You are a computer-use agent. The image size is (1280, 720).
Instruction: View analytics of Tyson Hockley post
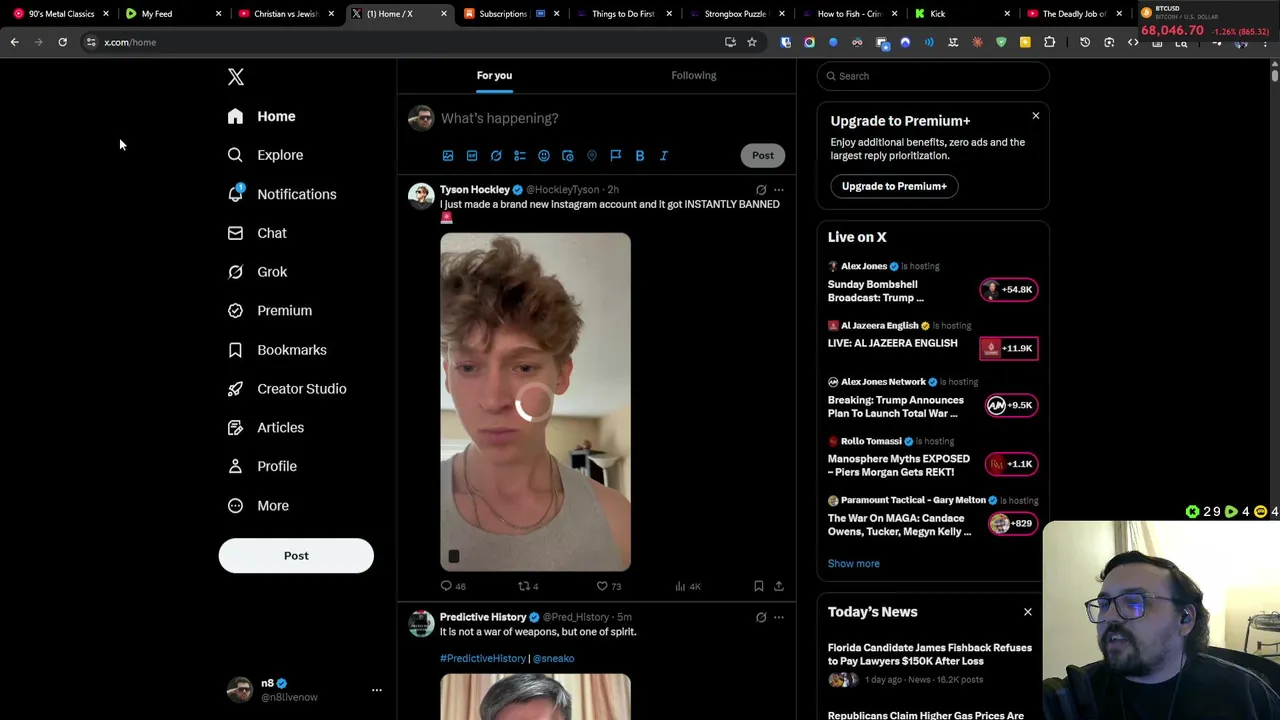[688, 586]
